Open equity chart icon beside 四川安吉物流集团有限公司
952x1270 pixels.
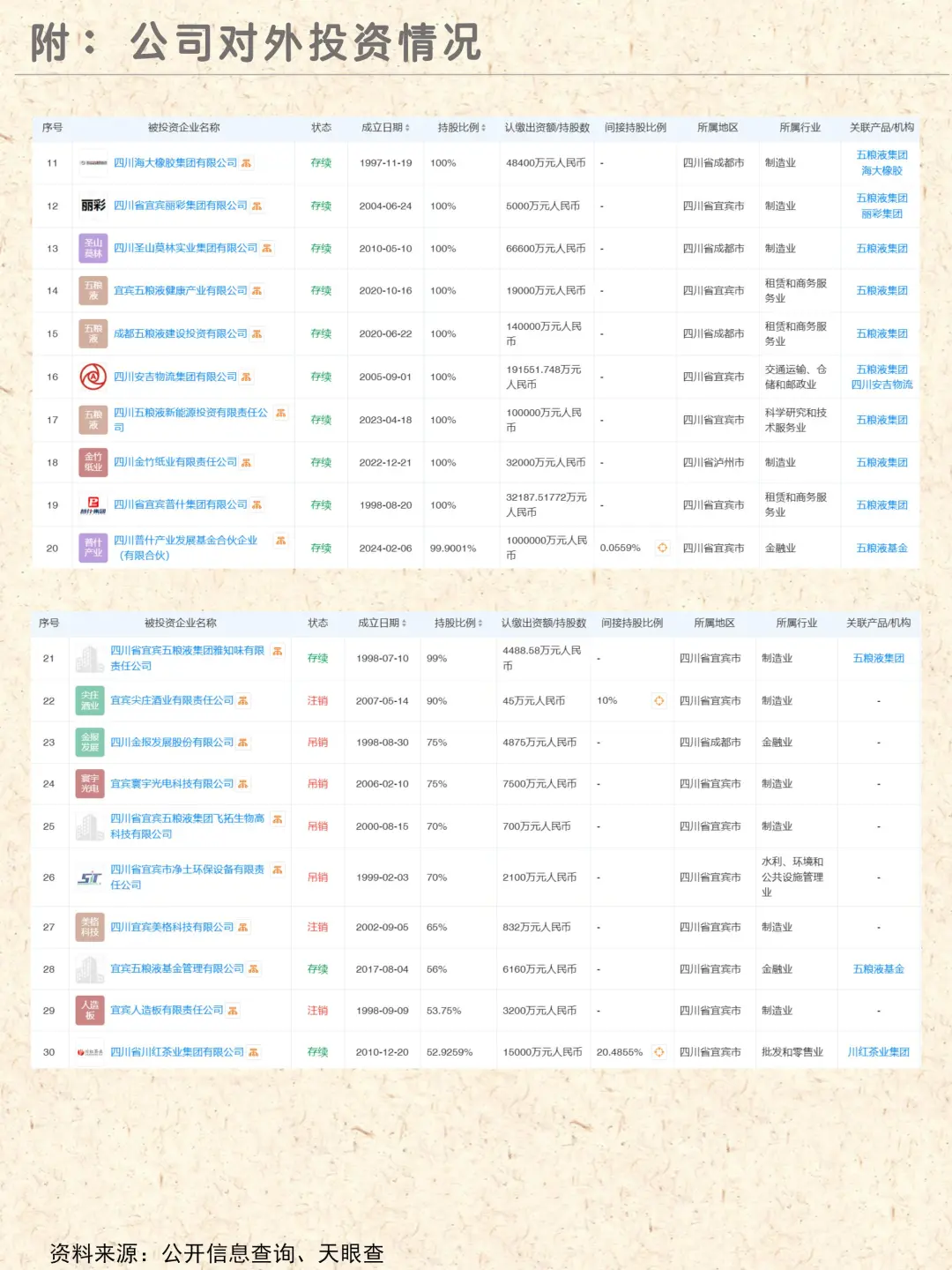(x=247, y=377)
